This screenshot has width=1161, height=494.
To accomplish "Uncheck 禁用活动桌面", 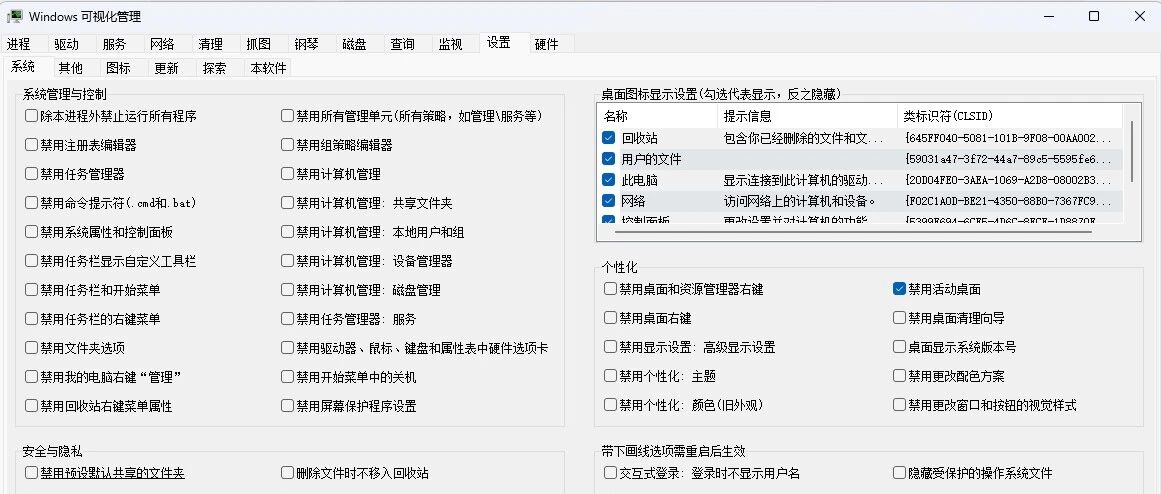I will (x=900, y=289).
